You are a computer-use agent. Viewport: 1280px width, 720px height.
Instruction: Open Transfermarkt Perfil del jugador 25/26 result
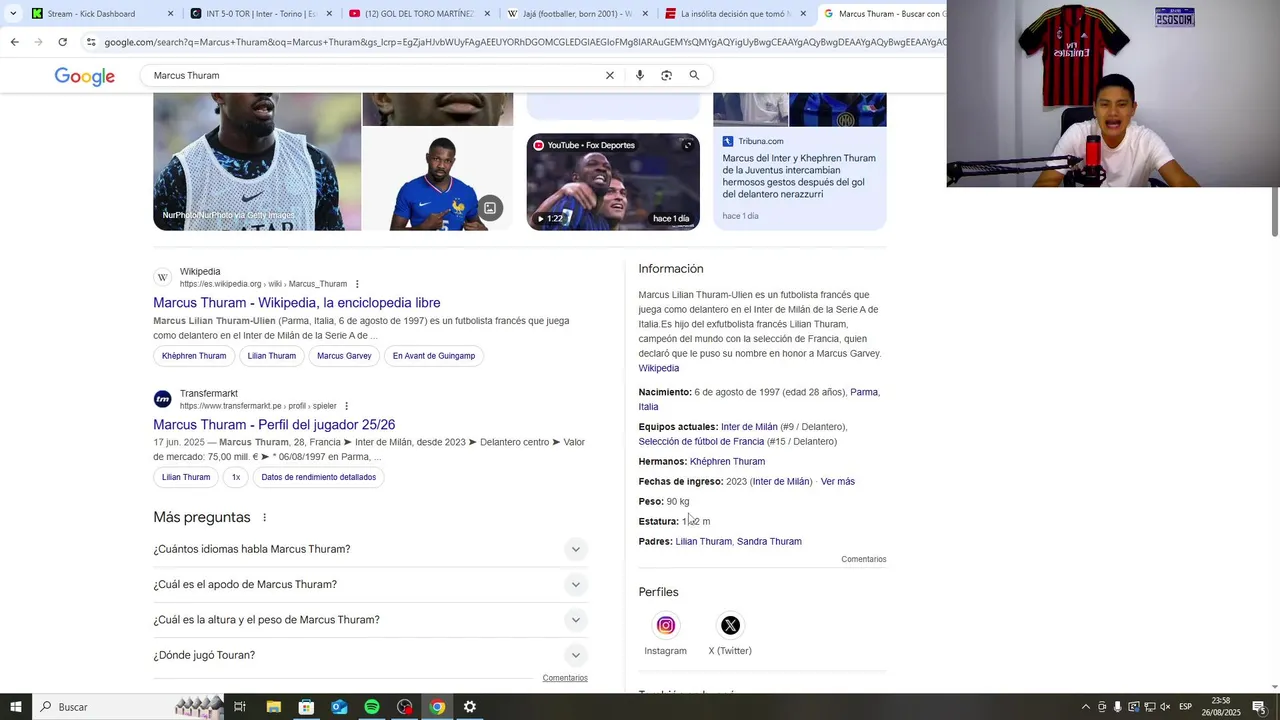click(274, 425)
